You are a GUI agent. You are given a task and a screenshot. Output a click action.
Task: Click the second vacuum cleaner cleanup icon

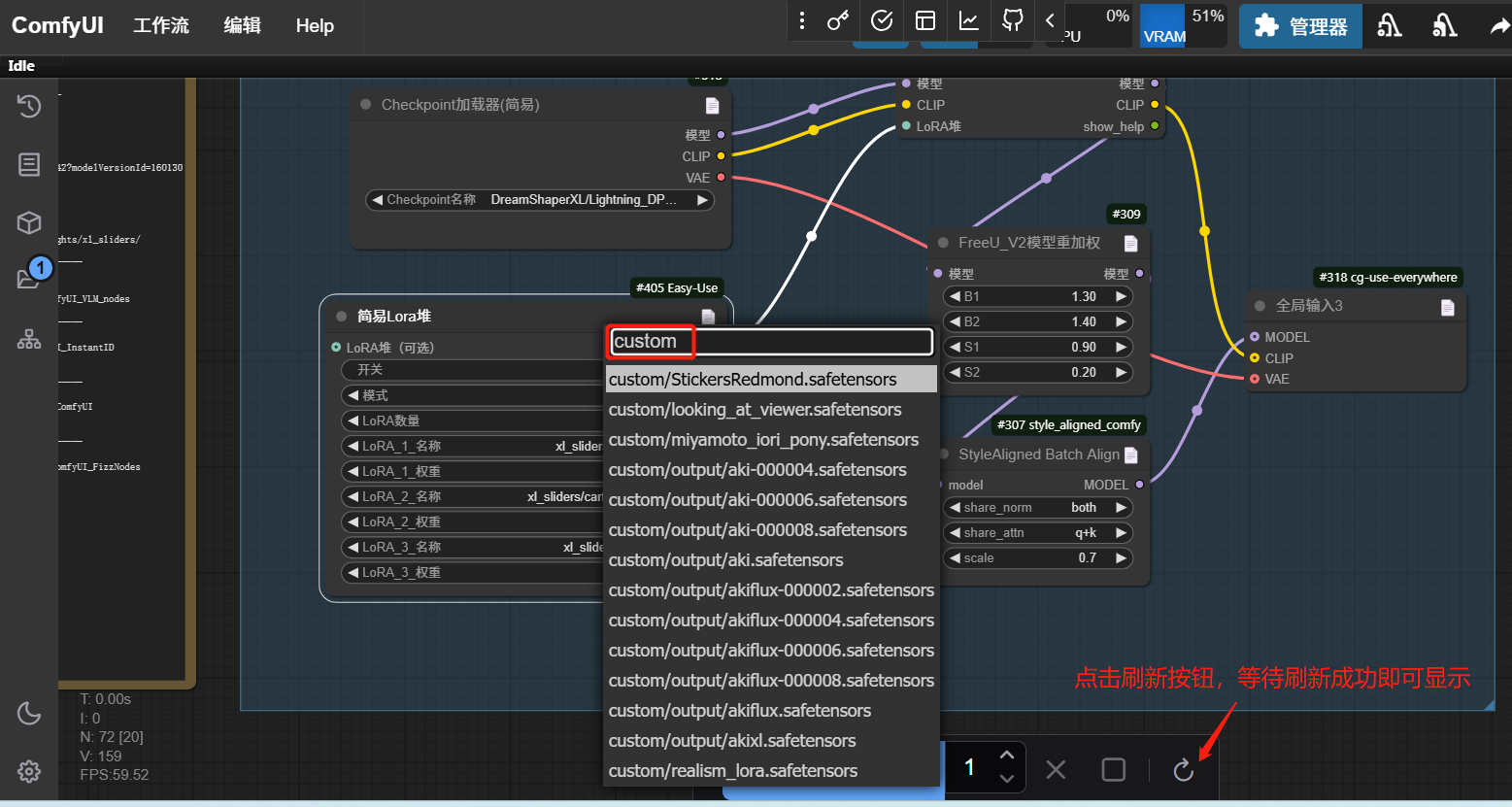click(1445, 25)
